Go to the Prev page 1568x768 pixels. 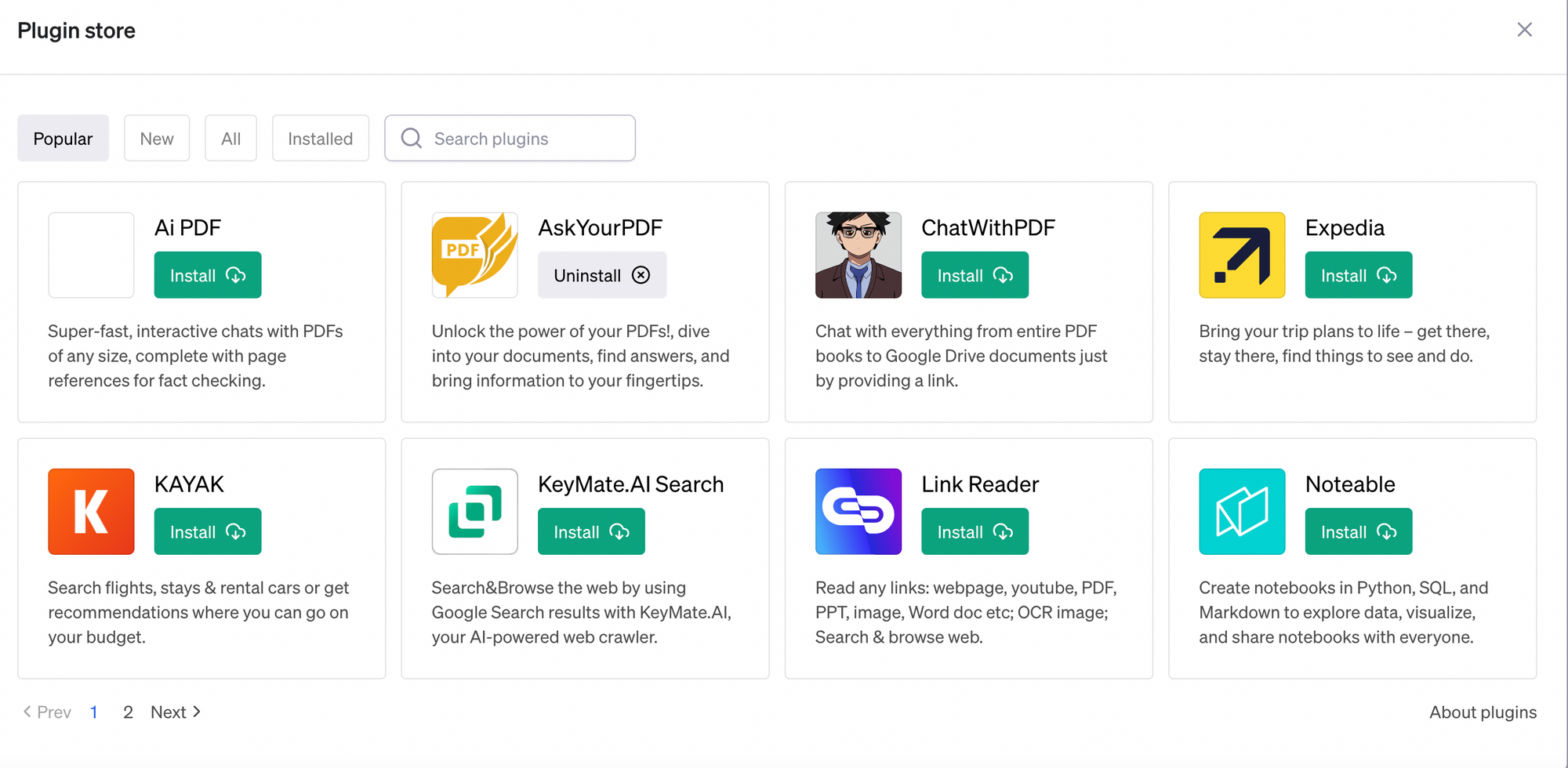tap(47, 712)
